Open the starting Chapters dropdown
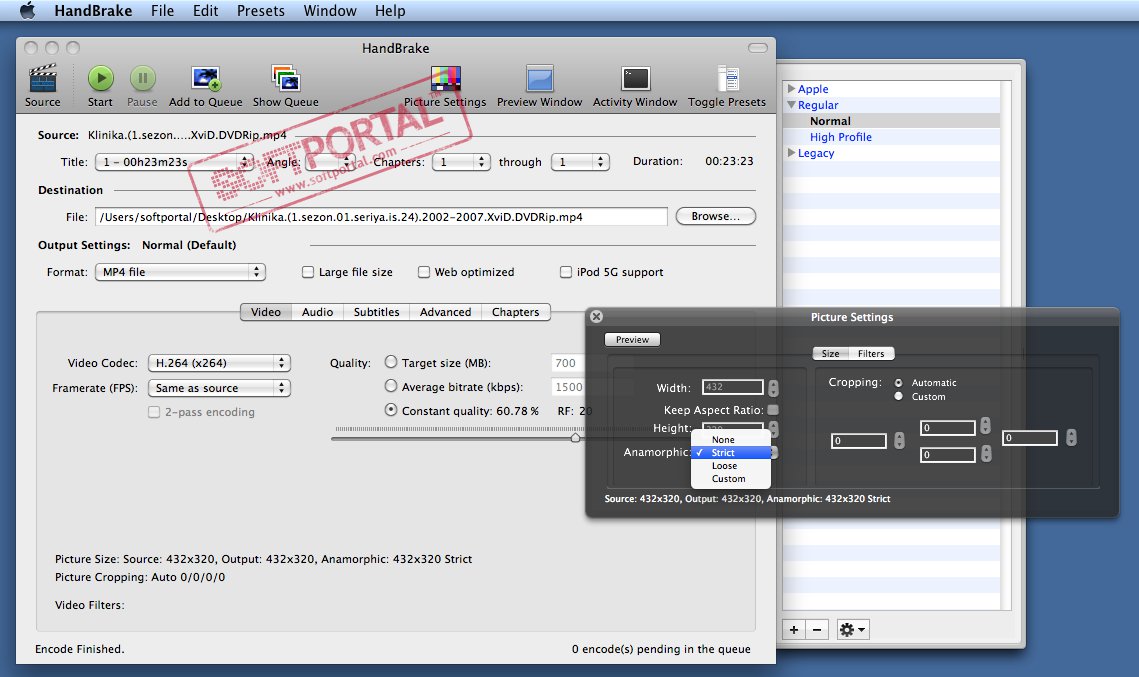 pos(461,162)
